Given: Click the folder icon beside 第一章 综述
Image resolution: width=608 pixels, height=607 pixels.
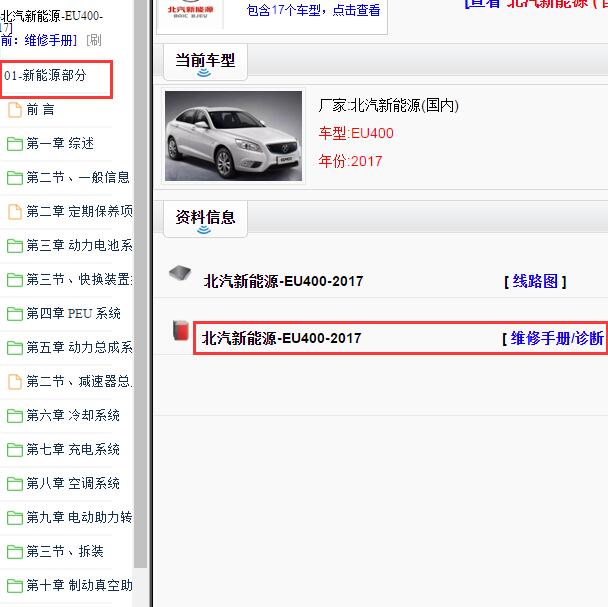Looking at the screenshot, I should pyautogui.click(x=14, y=144).
